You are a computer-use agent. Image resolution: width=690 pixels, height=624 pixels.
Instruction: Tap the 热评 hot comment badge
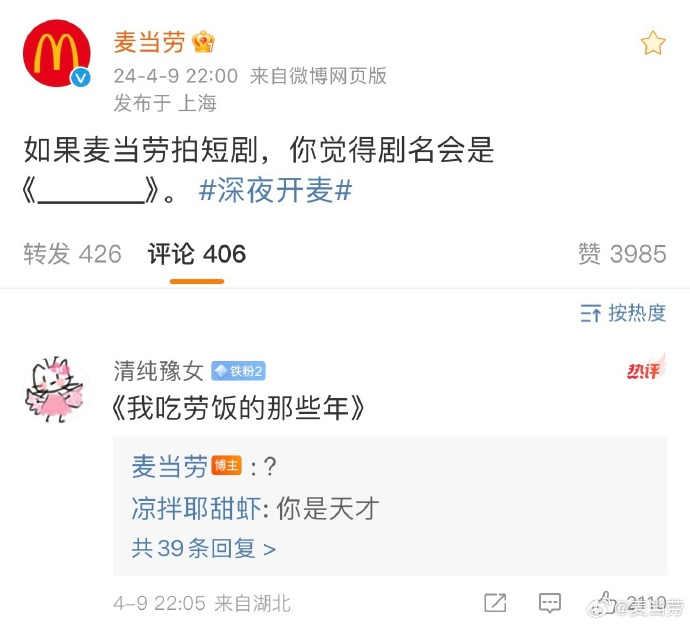[x=646, y=368]
